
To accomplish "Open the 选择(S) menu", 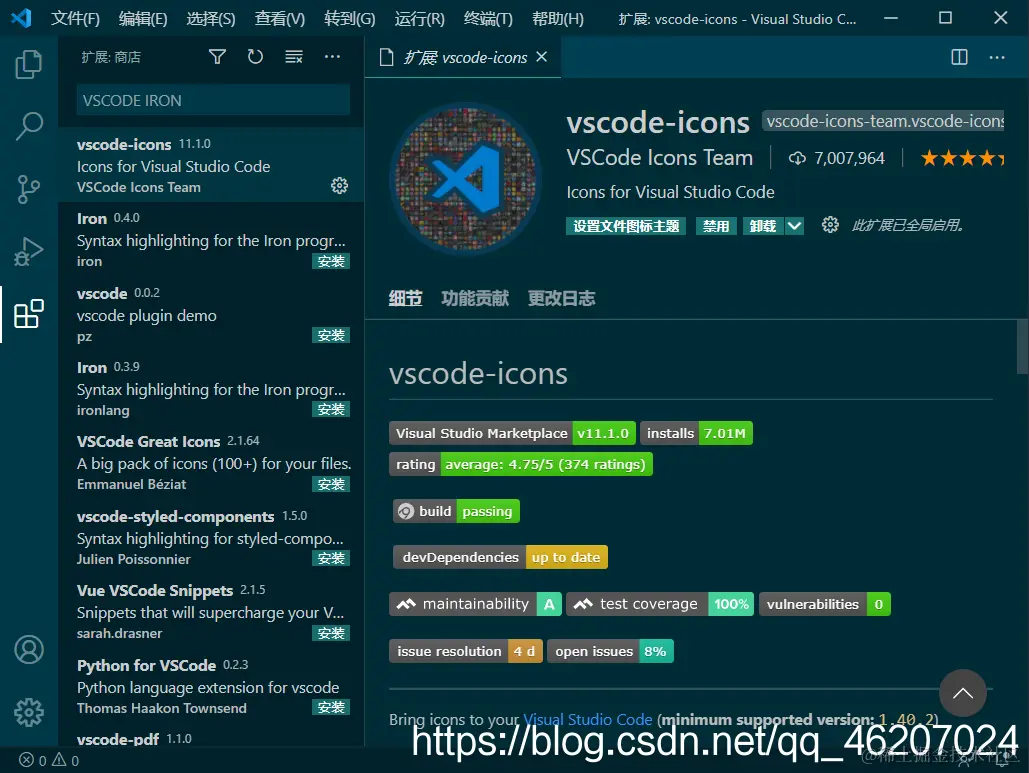I will click(211, 18).
